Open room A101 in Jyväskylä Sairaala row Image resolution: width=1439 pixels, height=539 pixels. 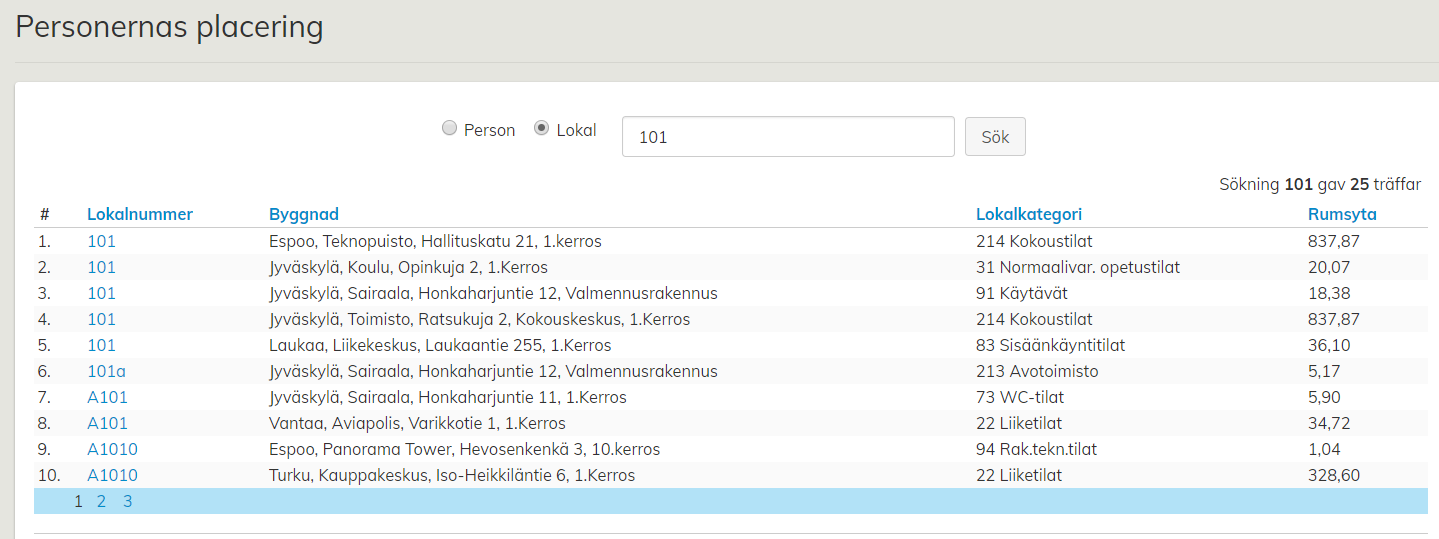click(107, 397)
